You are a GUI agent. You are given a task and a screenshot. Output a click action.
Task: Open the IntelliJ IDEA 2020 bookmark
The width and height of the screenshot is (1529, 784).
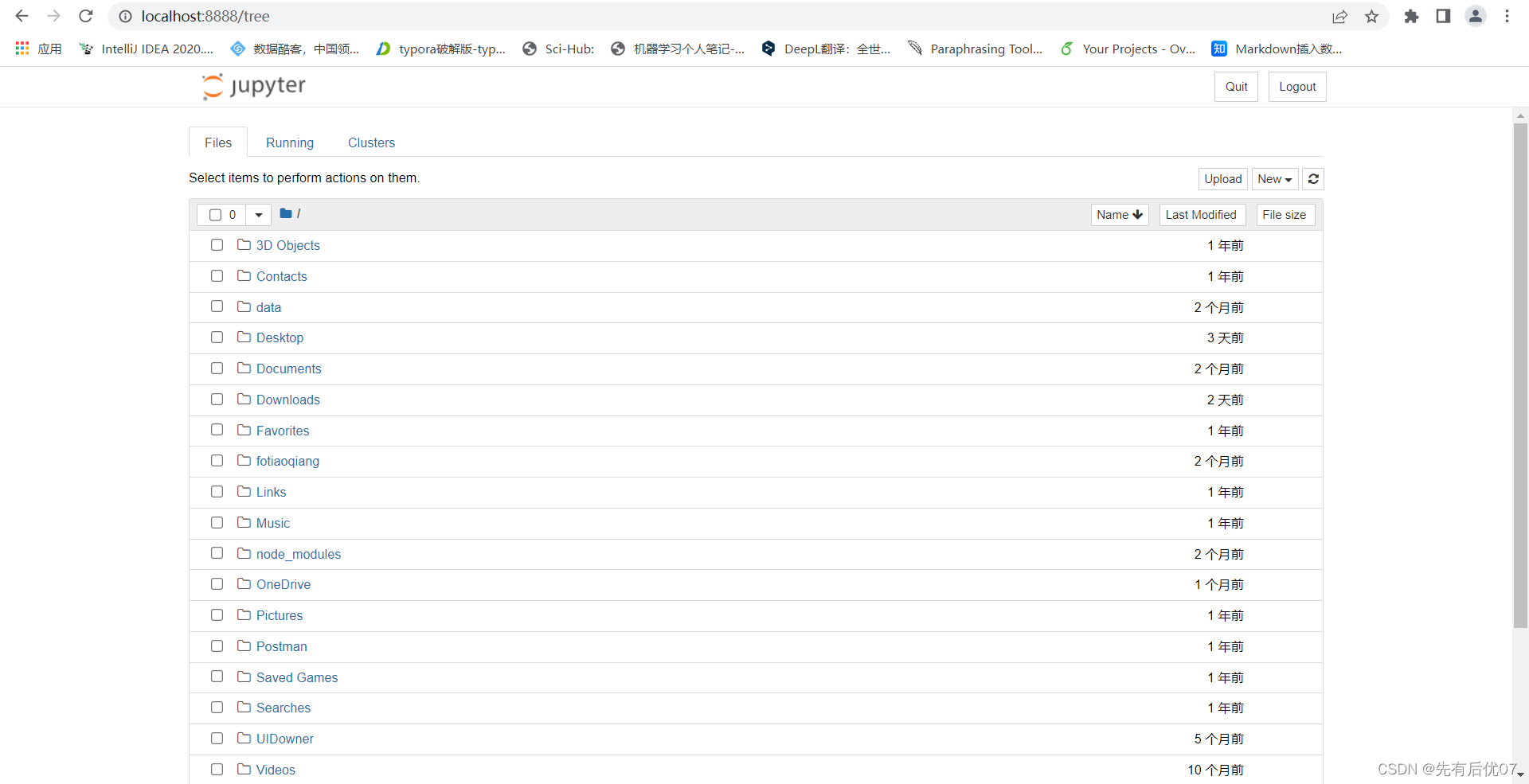point(147,49)
